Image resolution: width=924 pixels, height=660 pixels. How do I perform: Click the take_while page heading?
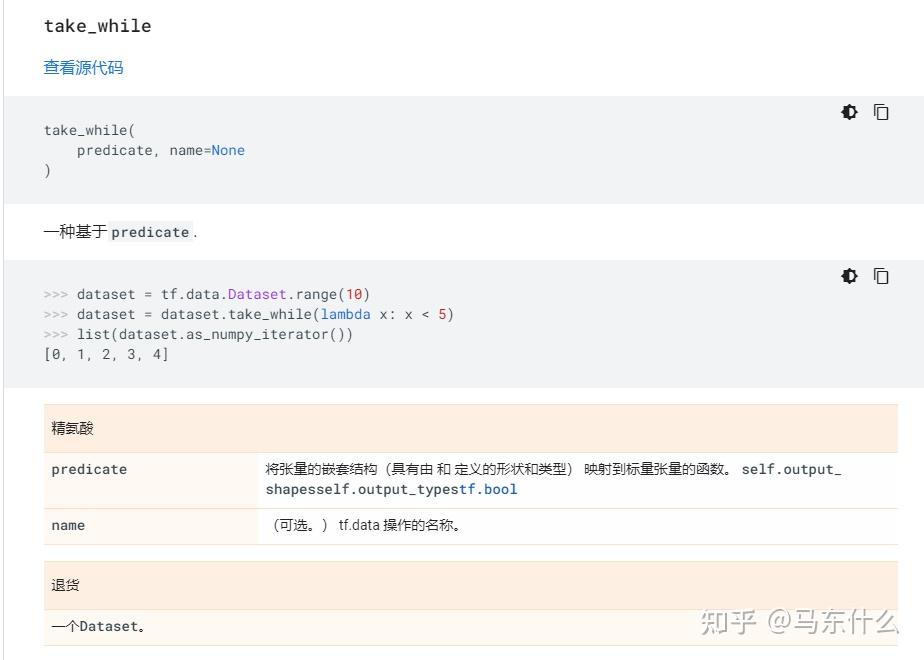point(97,26)
